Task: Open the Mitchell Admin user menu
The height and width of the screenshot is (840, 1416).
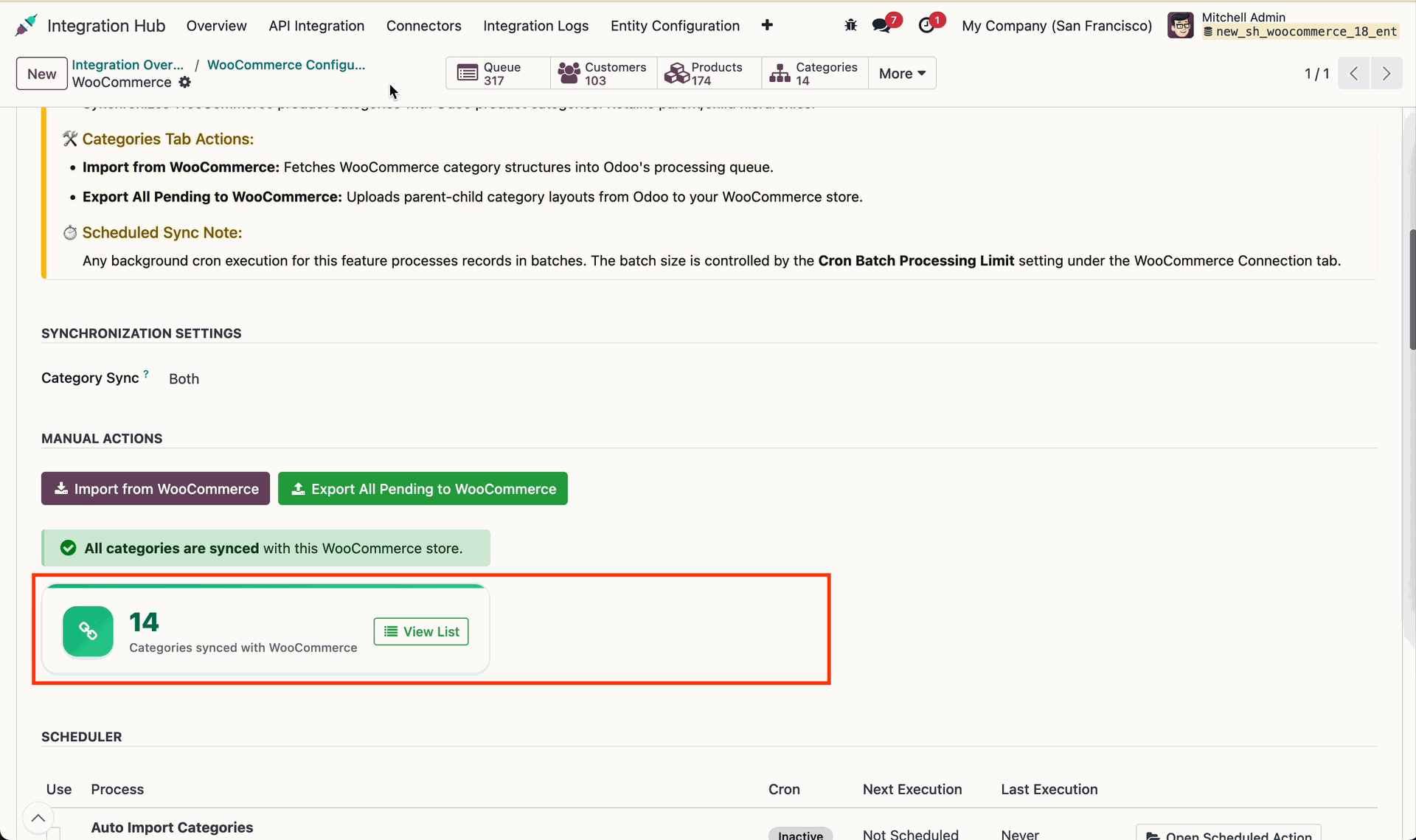Action: [1283, 25]
